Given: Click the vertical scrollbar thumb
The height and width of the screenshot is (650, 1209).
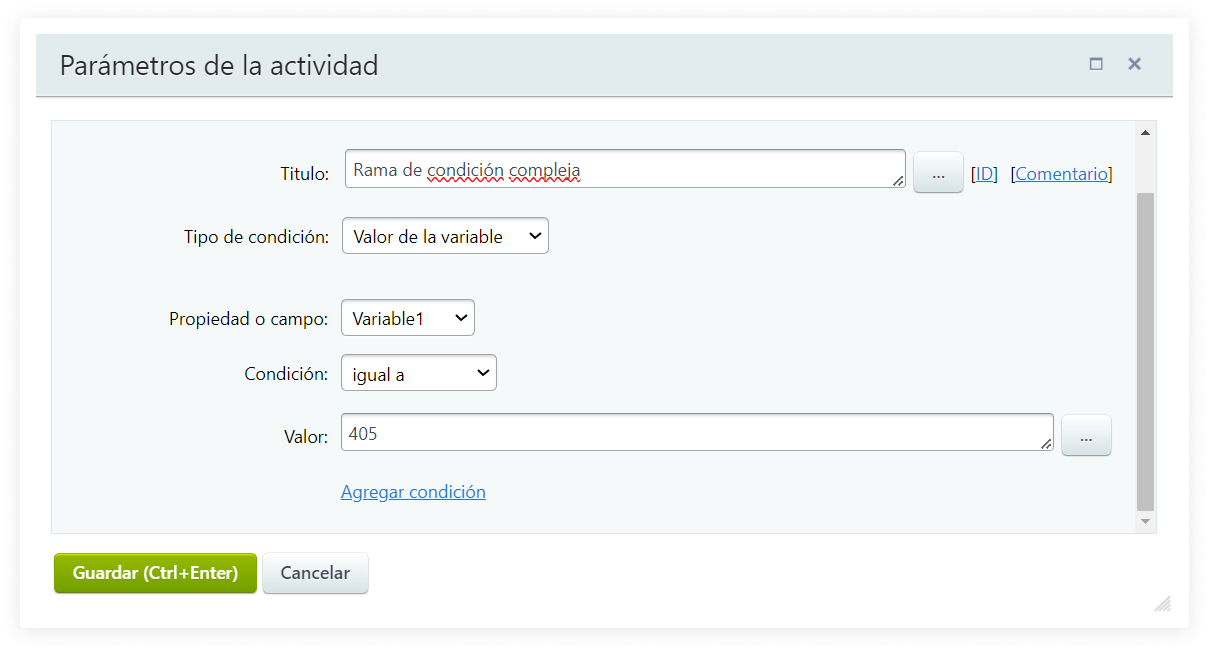Looking at the screenshot, I should [1145, 350].
